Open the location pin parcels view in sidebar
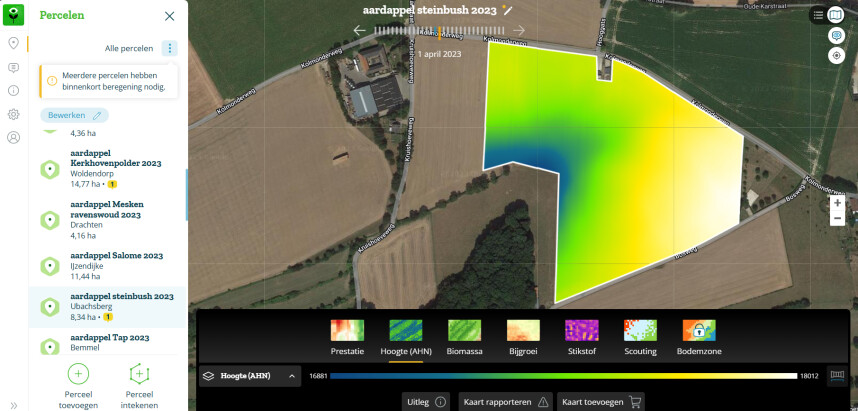858x411 pixels. point(14,43)
